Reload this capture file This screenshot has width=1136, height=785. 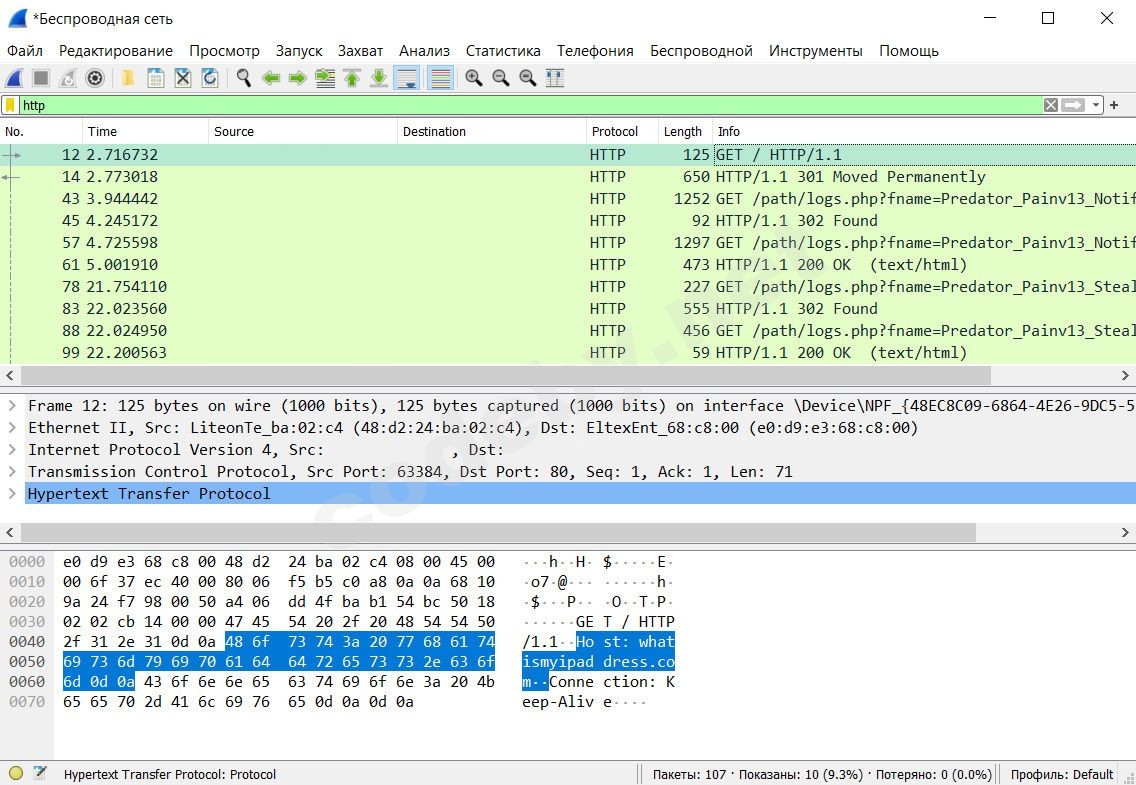(x=209, y=78)
